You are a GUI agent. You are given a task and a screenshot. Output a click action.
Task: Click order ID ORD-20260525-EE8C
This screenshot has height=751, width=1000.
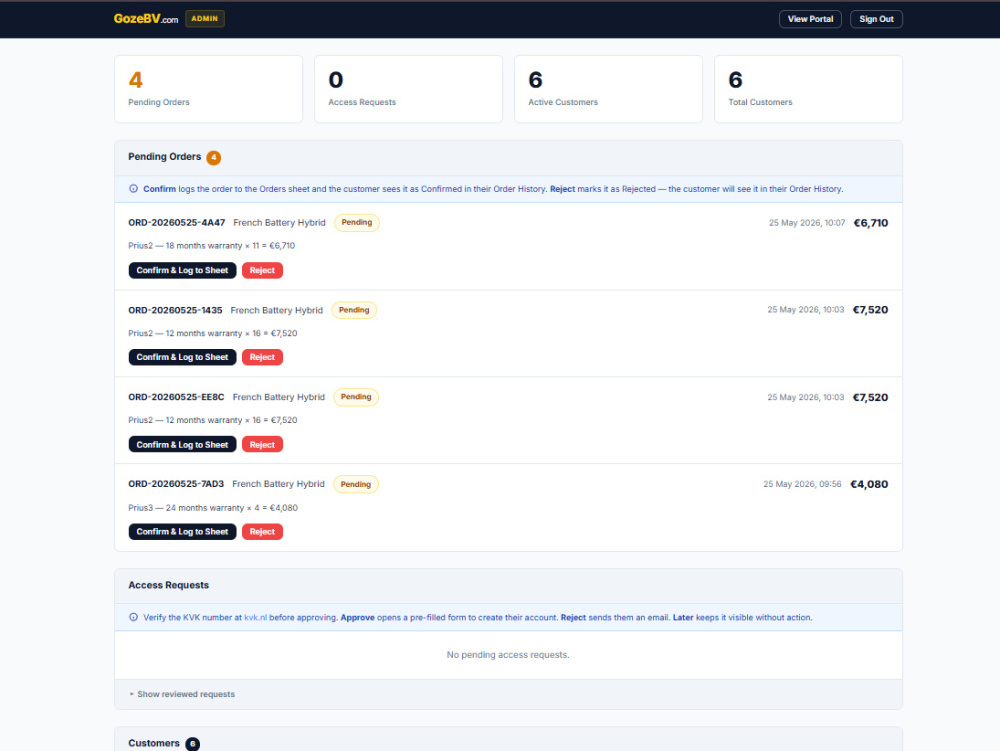[176, 397]
